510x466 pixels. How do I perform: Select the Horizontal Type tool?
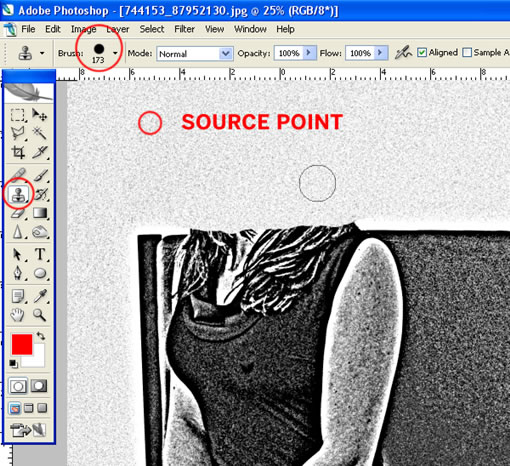pyautogui.click(x=40, y=254)
